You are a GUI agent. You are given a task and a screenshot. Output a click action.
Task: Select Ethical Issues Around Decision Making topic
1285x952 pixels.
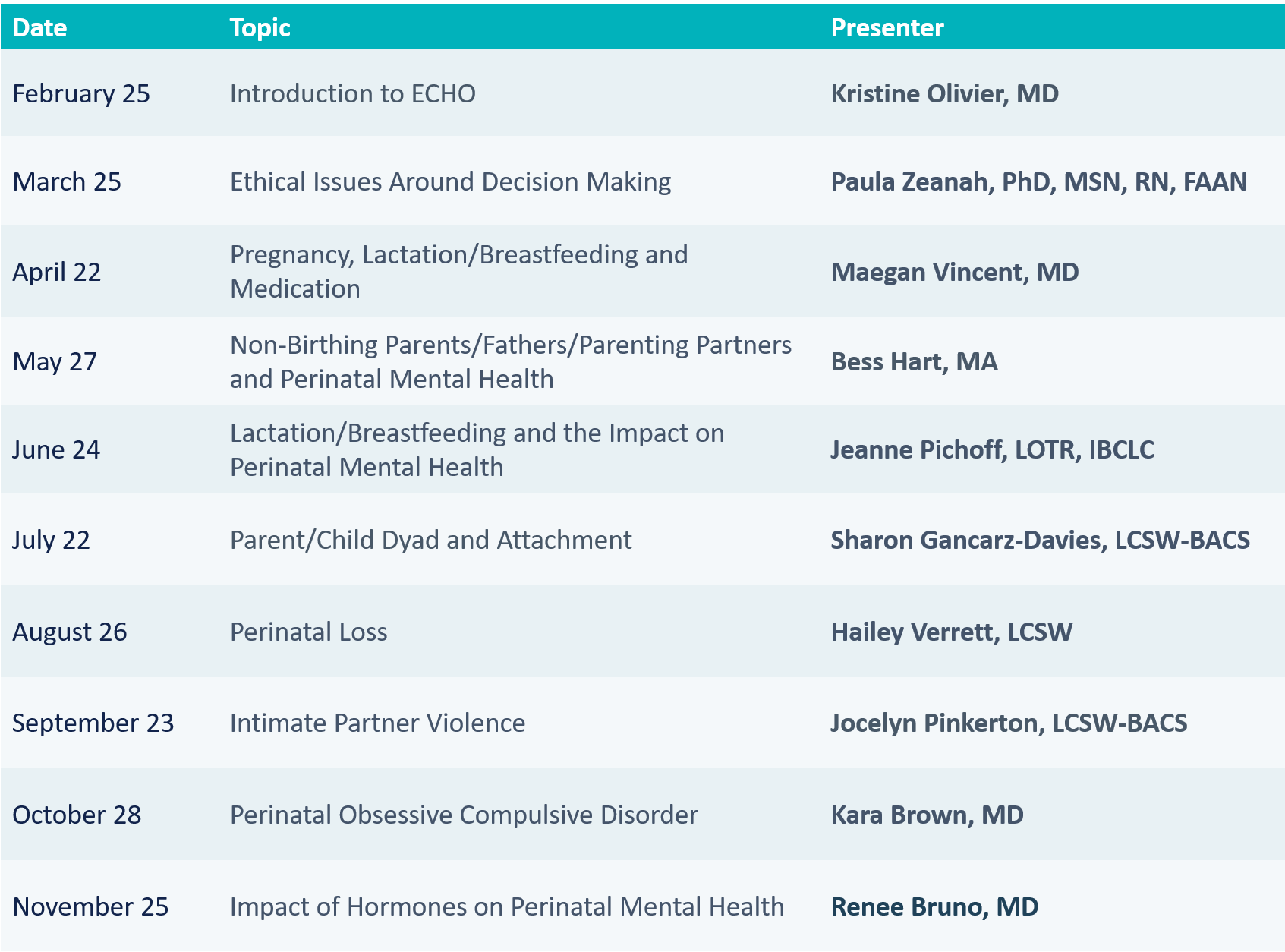[450, 181]
